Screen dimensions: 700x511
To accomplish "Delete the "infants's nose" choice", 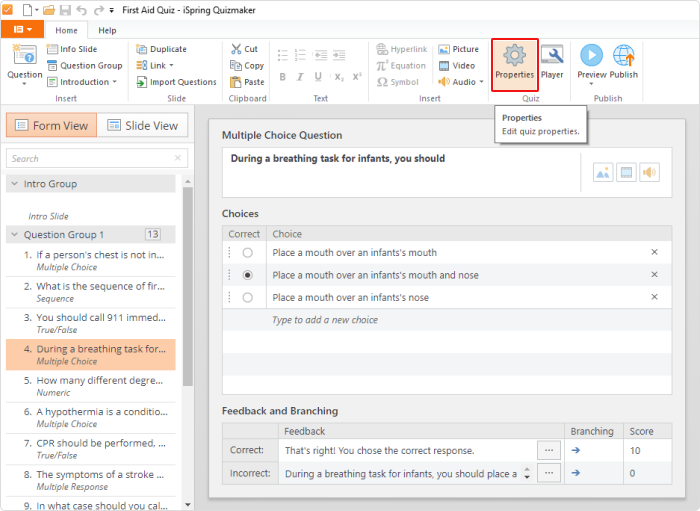I will pyautogui.click(x=654, y=297).
